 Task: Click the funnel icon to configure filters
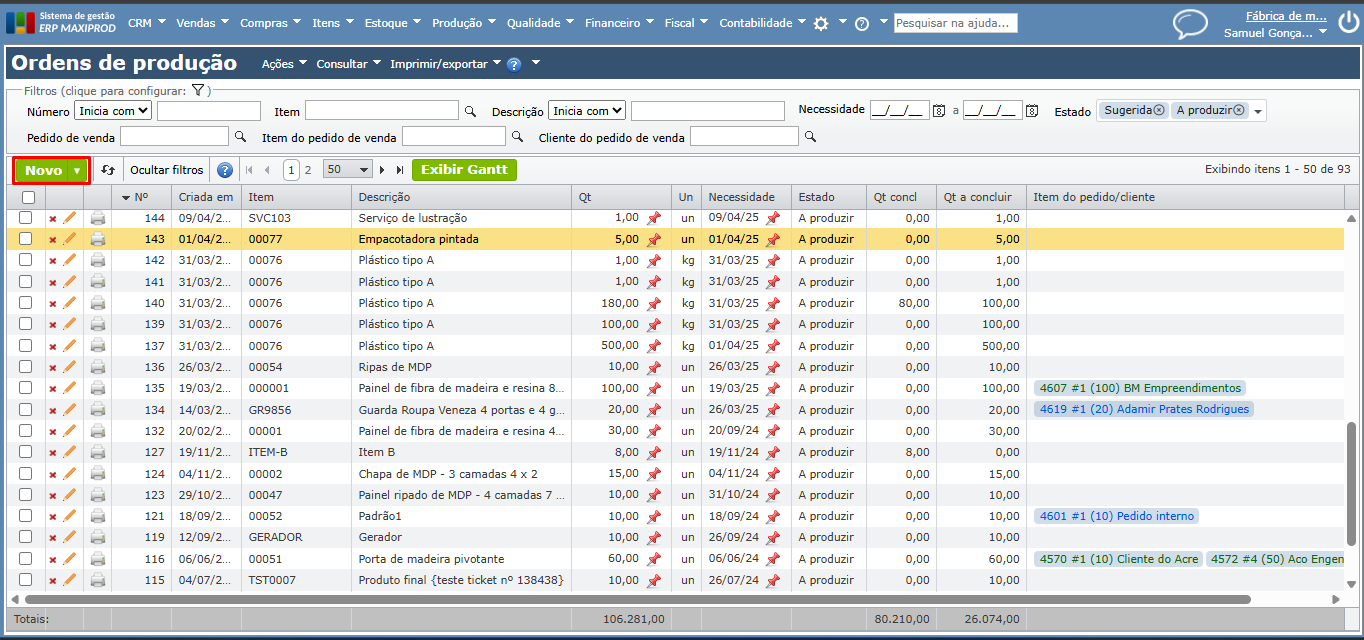198,91
